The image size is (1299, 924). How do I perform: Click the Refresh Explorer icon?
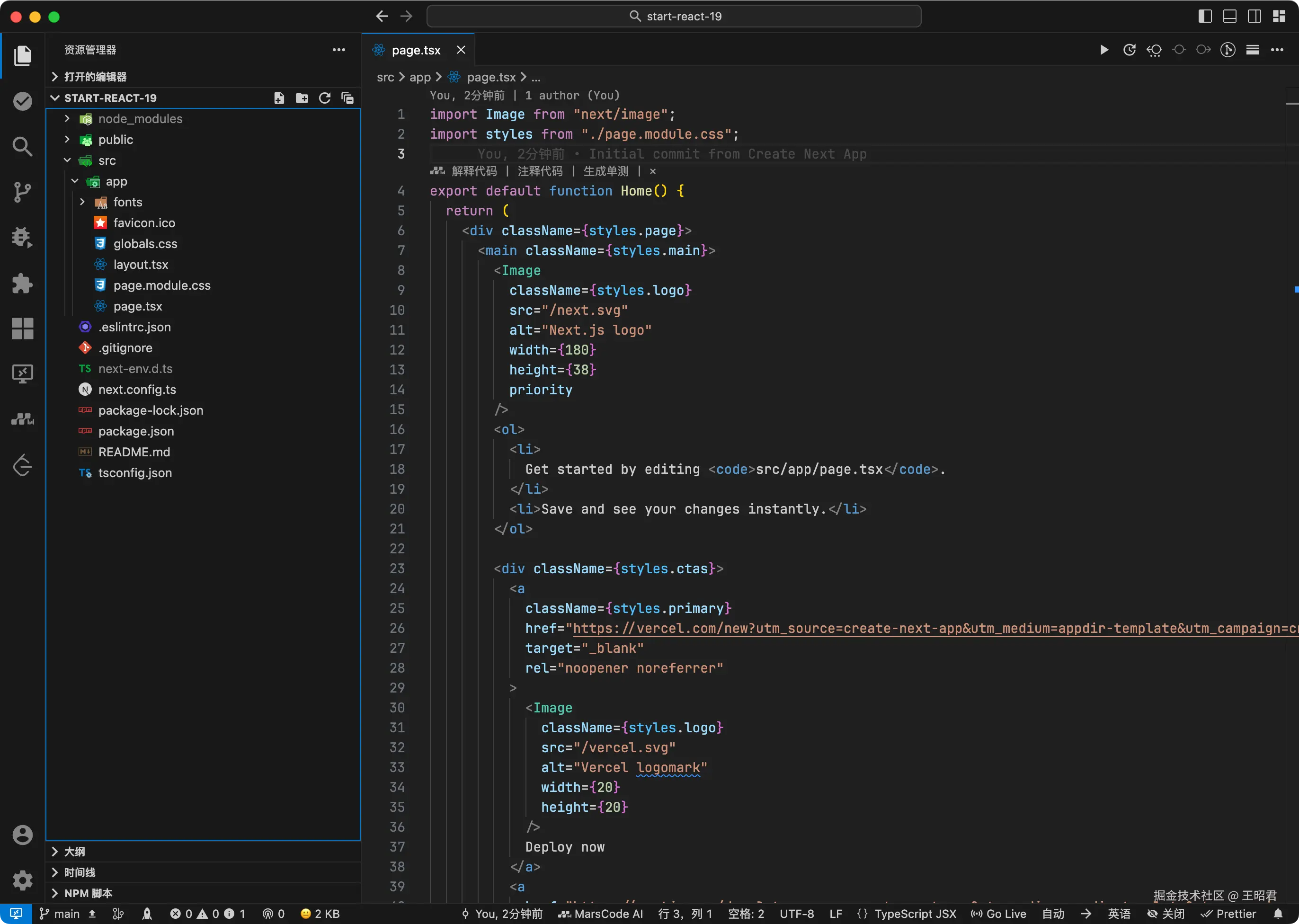coord(325,98)
